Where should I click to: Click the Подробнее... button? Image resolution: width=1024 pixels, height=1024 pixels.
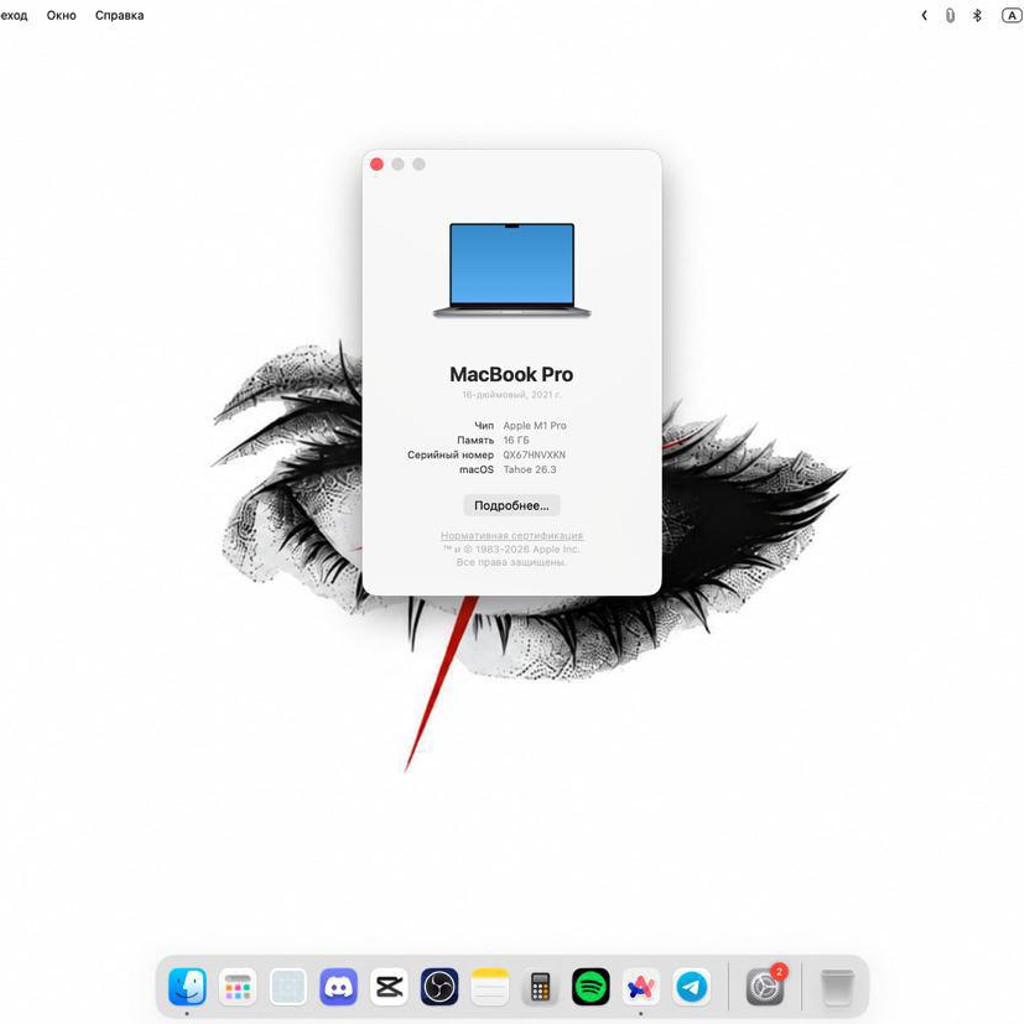[511, 505]
